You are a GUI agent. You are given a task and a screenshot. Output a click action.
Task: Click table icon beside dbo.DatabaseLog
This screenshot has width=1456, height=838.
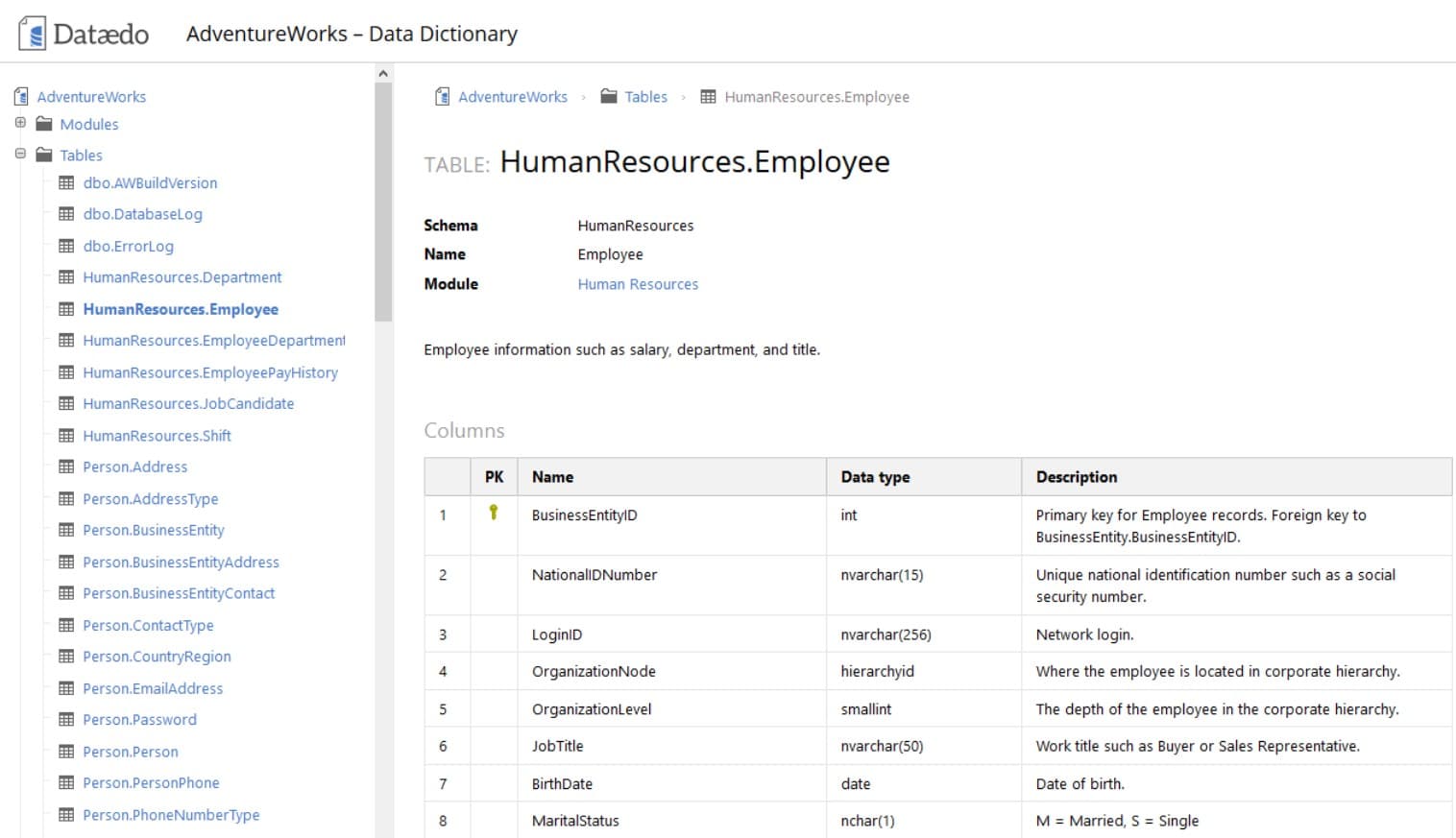coord(66,214)
